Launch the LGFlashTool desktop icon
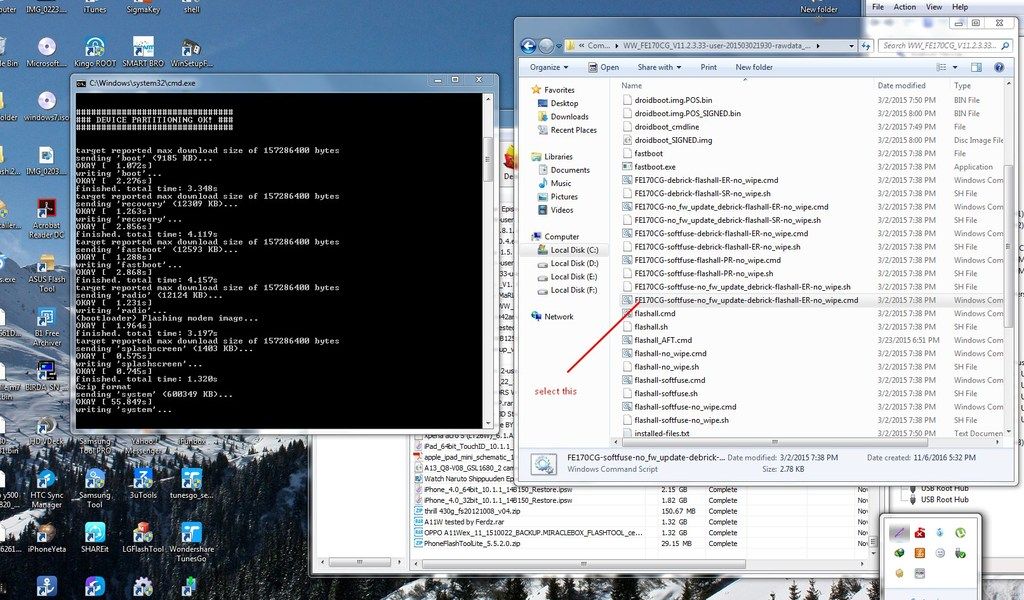Screen dimensions: 1024x600 click(145, 534)
